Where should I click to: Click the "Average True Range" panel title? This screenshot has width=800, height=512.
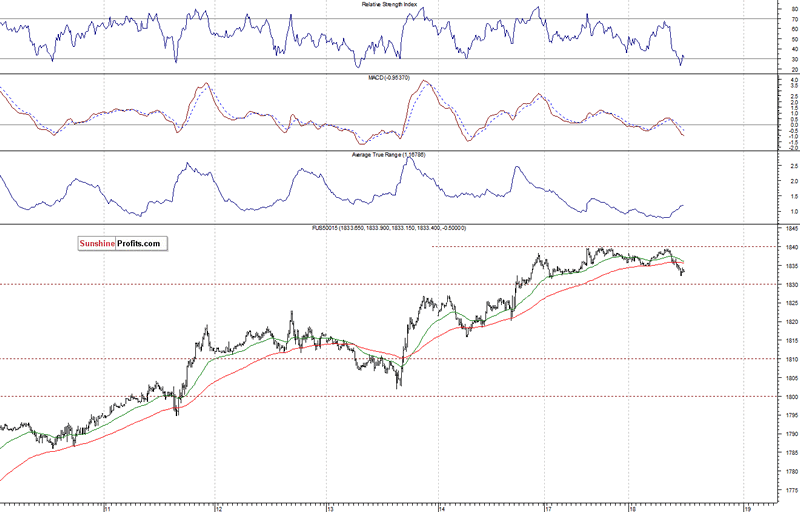(389, 155)
